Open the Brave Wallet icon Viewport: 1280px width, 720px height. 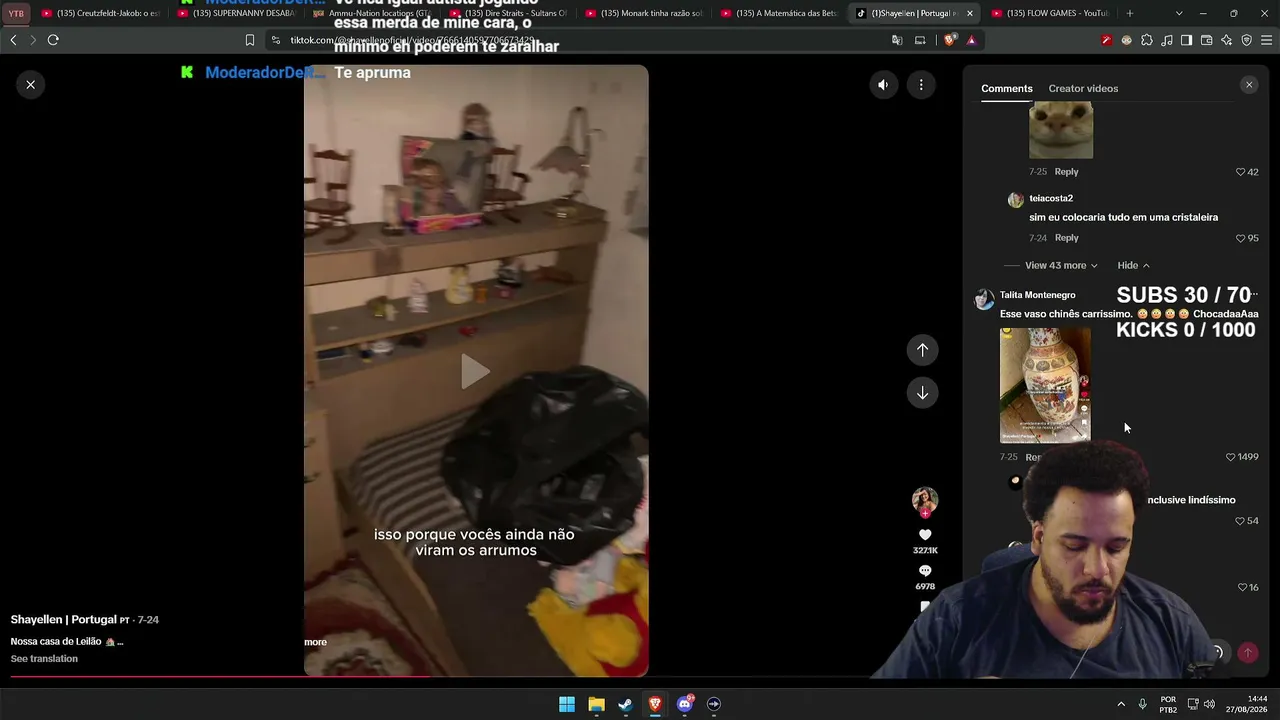coord(1206,40)
